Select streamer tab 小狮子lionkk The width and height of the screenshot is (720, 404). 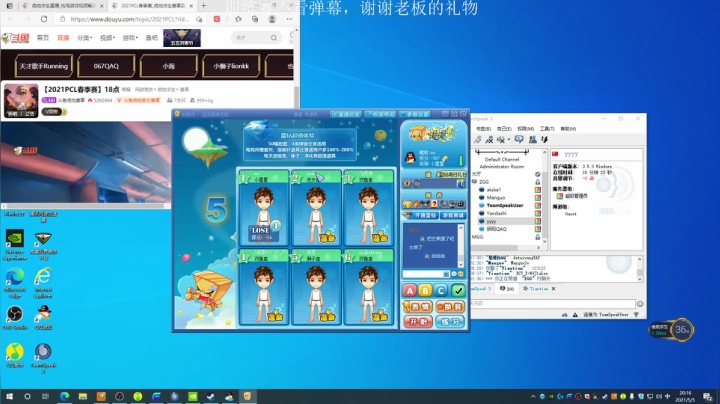coord(231,66)
